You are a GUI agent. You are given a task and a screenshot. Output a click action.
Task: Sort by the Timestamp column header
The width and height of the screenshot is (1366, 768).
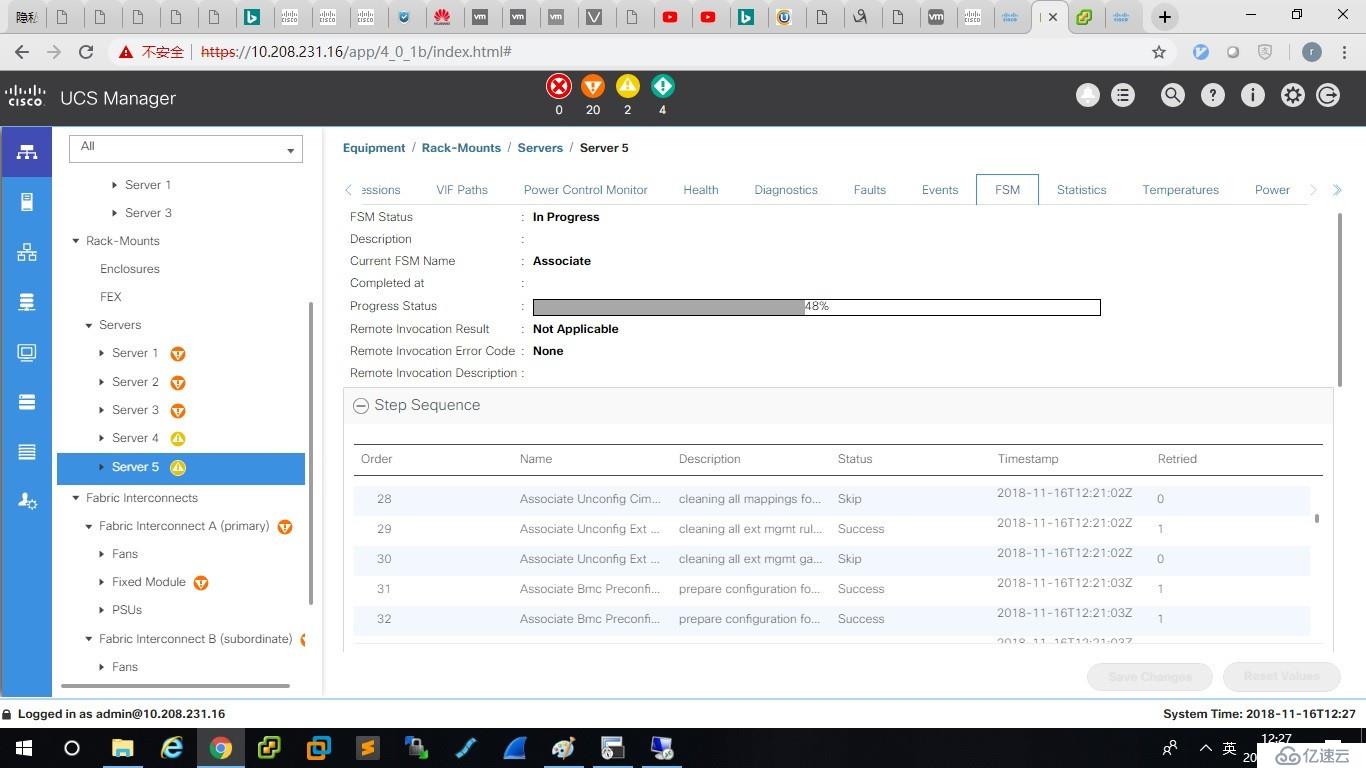[x=1028, y=459]
